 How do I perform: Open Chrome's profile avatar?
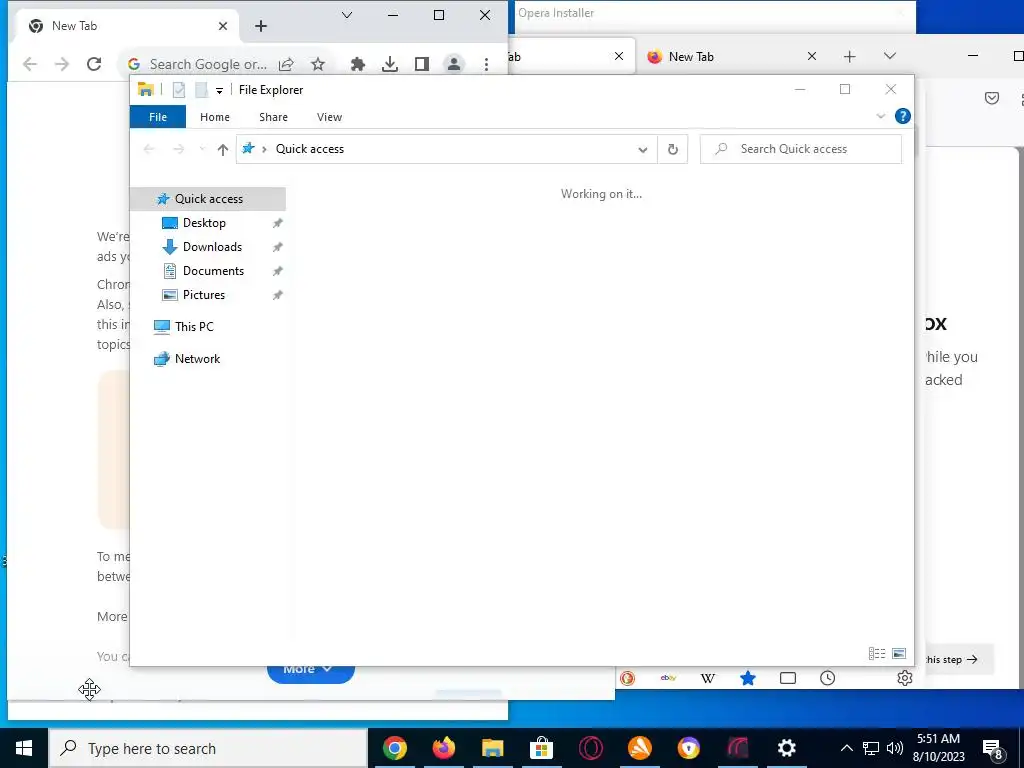coord(454,64)
